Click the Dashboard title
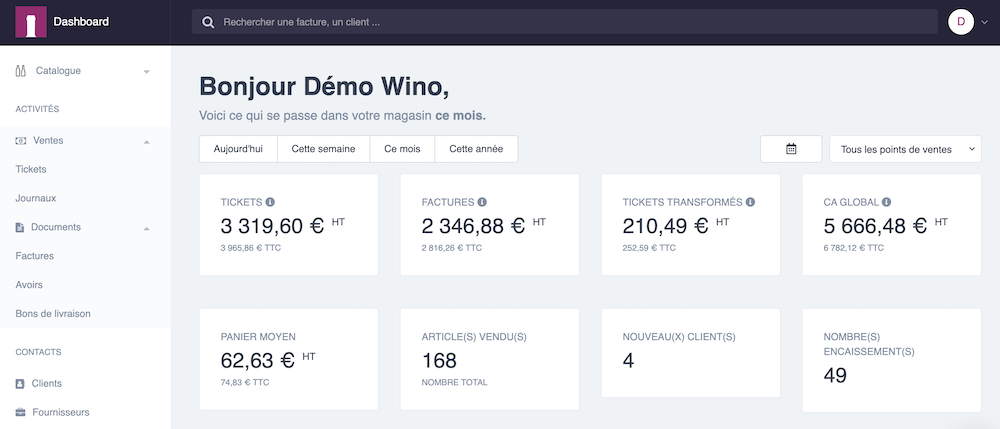The height and width of the screenshot is (429, 1000). pos(81,22)
